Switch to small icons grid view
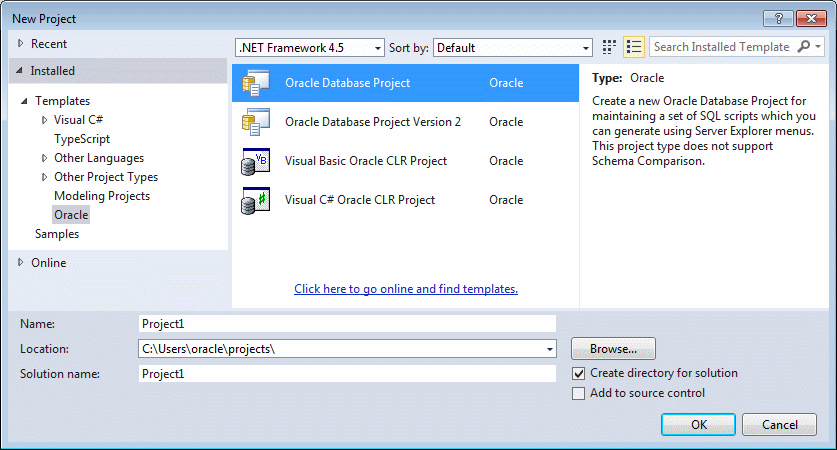Viewport: 837px width, 450px height. coord(609,48)
